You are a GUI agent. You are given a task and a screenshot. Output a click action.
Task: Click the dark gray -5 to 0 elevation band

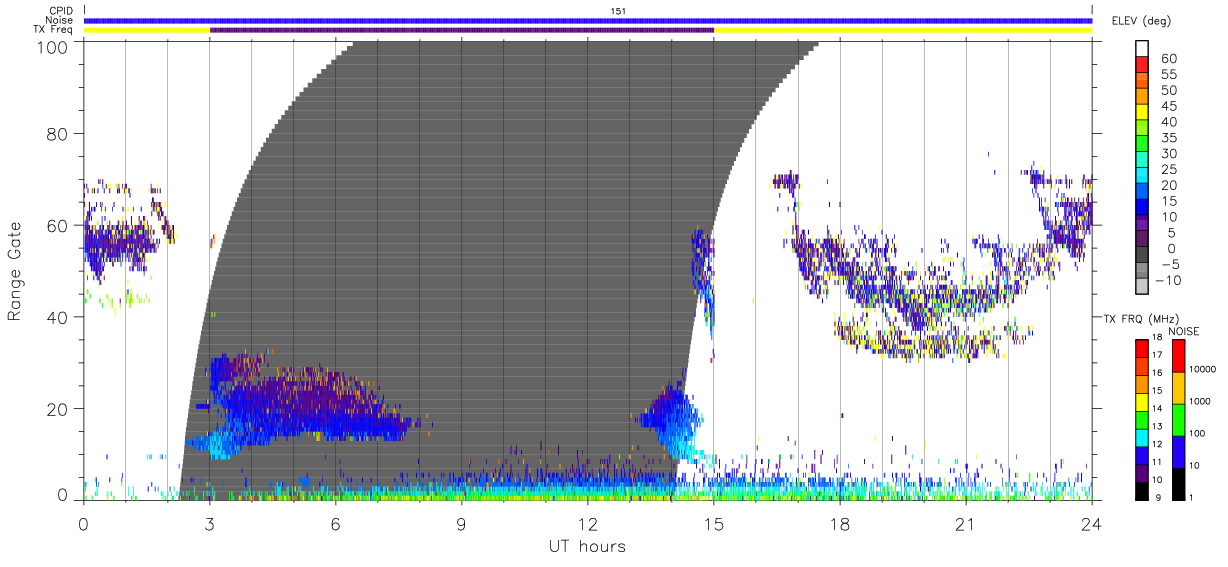pos(1144,256)
